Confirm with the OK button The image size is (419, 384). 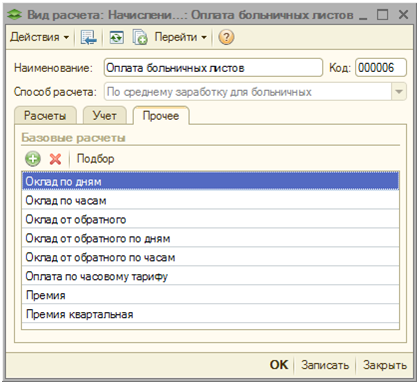[x=279, y=365]
